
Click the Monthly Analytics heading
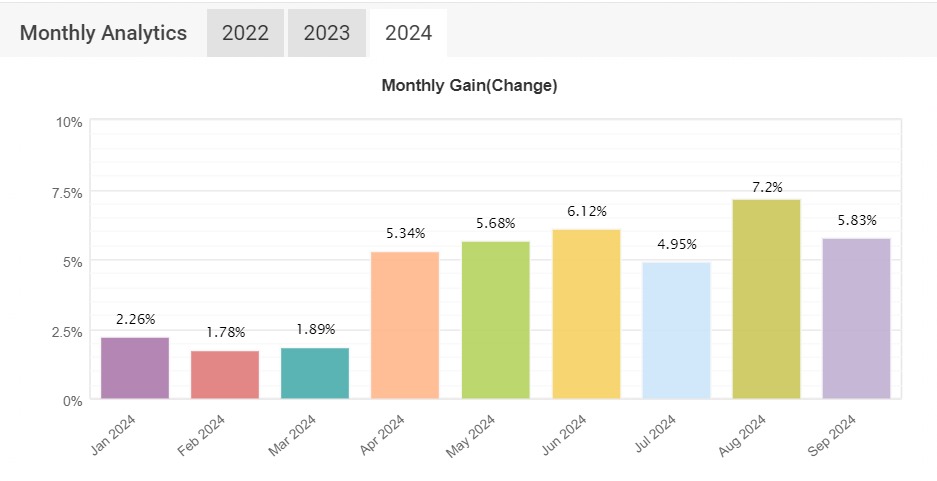[x=103, y=33]
